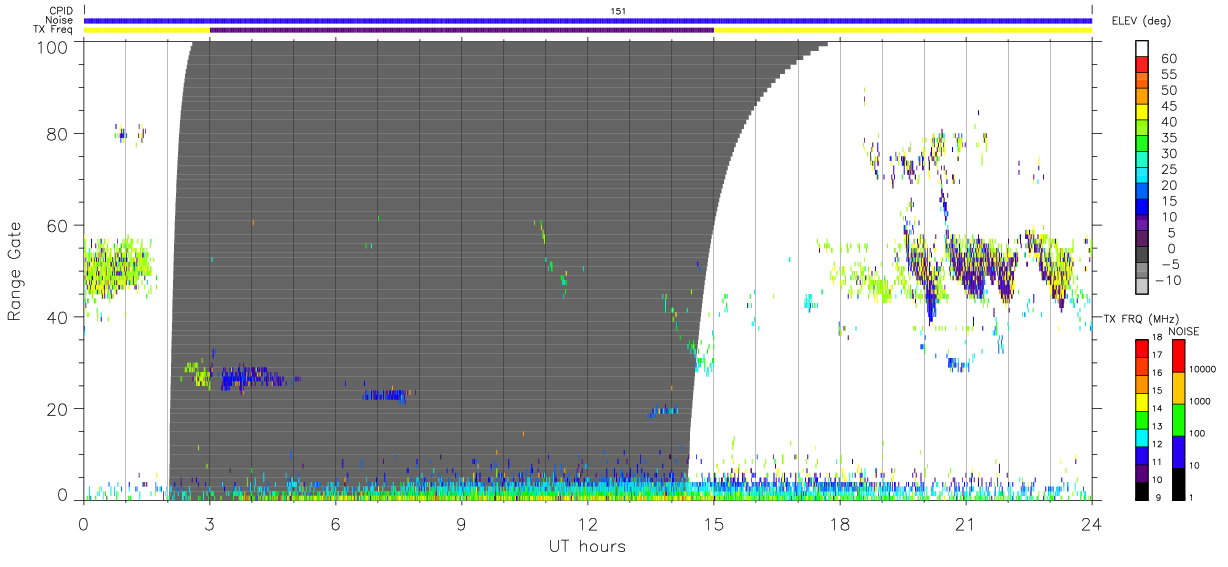Click the 21 tick on UT hours axis
The height and width of the screenshot is (567, 1228).
966,523
